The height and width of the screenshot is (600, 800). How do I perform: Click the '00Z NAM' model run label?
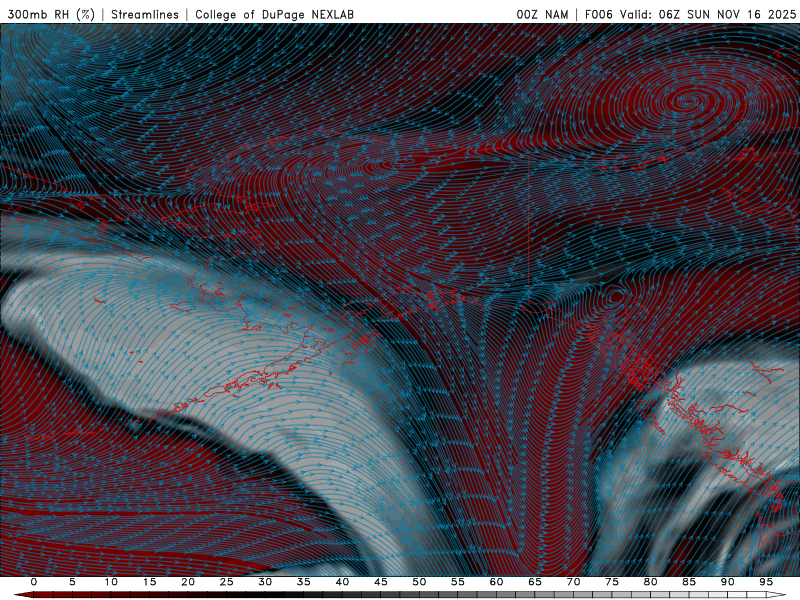[542, 14]
